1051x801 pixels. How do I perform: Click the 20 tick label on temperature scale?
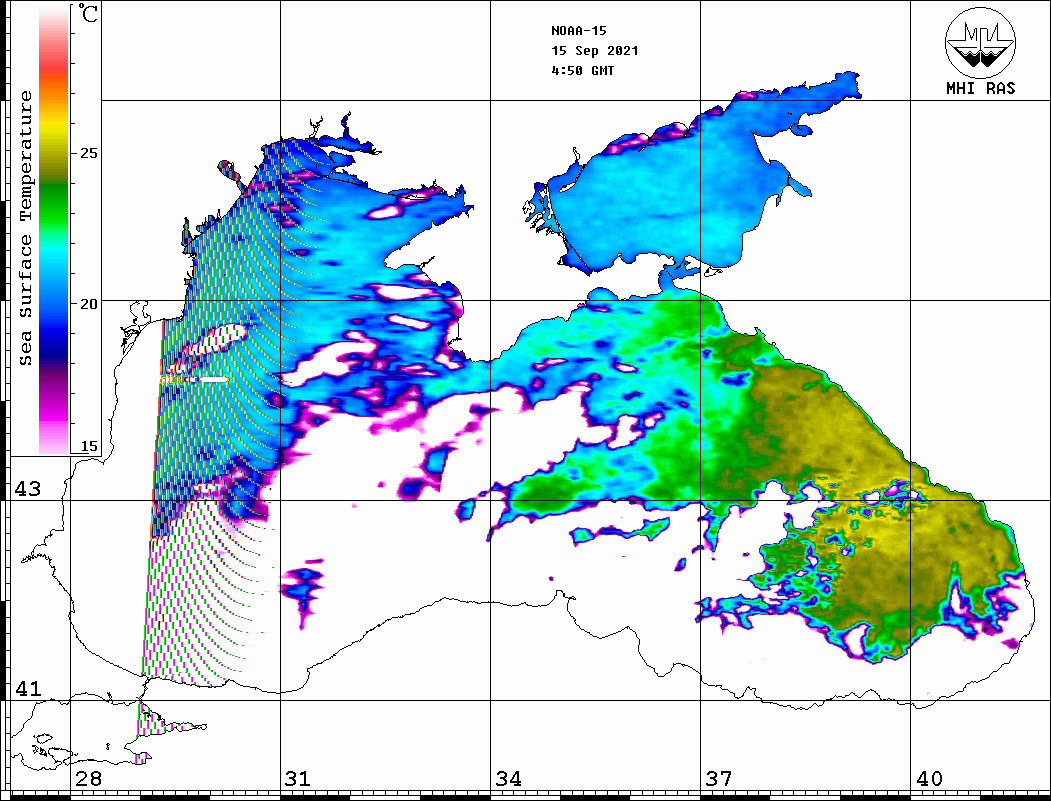tap(89, 303)
